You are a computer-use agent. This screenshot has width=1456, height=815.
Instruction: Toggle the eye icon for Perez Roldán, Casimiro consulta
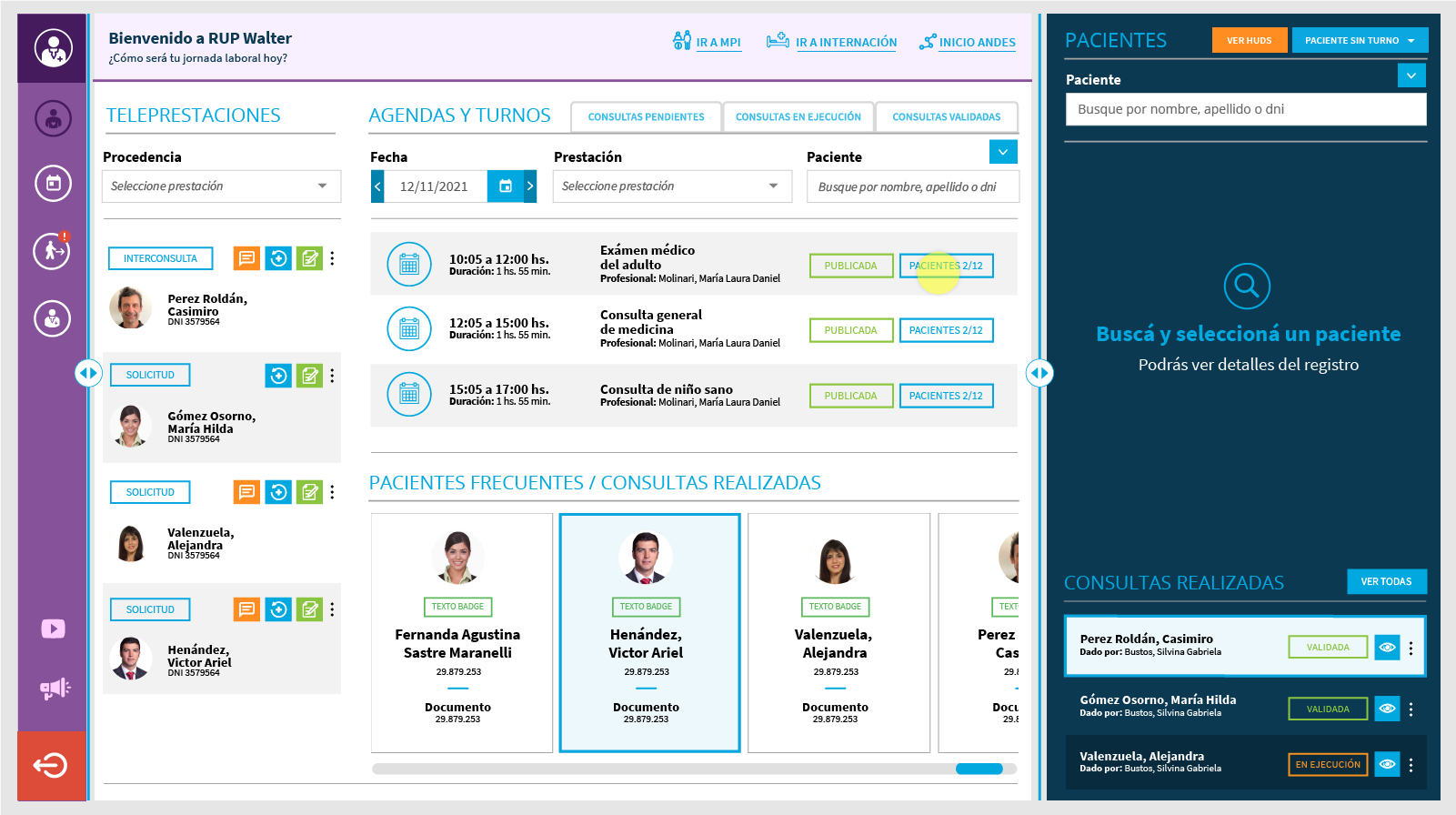pyautogui.click(x=1387, y=648)
